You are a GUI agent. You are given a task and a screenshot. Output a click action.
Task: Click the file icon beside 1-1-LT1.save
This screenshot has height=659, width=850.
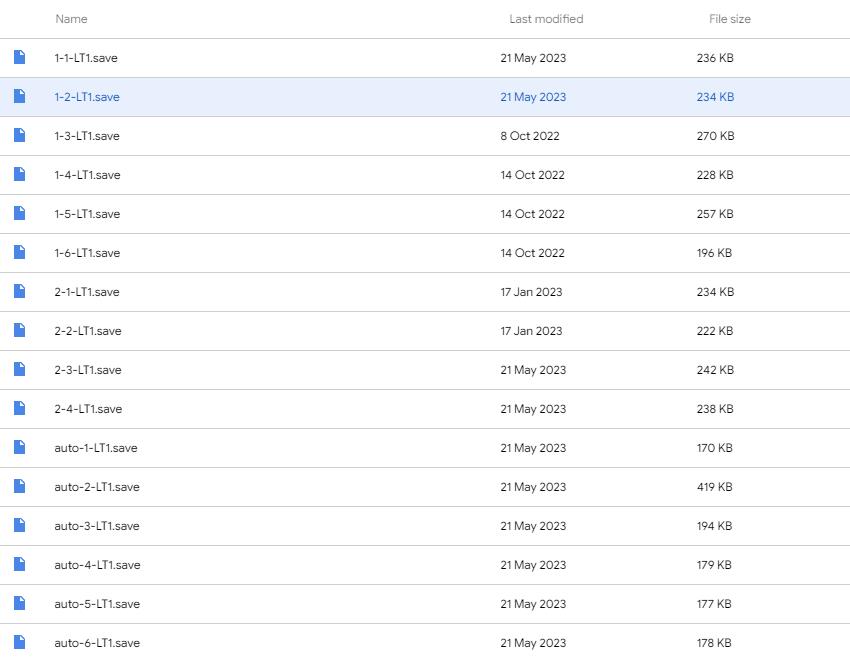coord(19,58)
